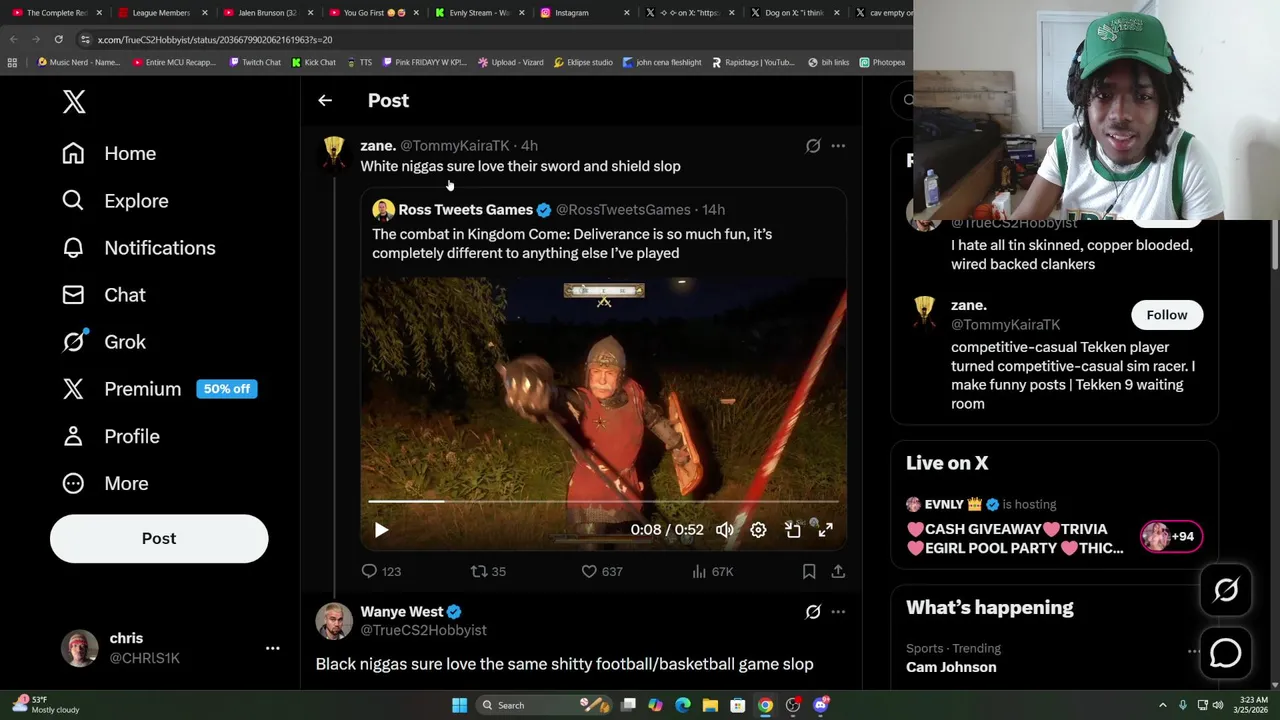This screenshot has width=1280, height=720.
Task: Enter fullscreen on the video
Action: 825,530
